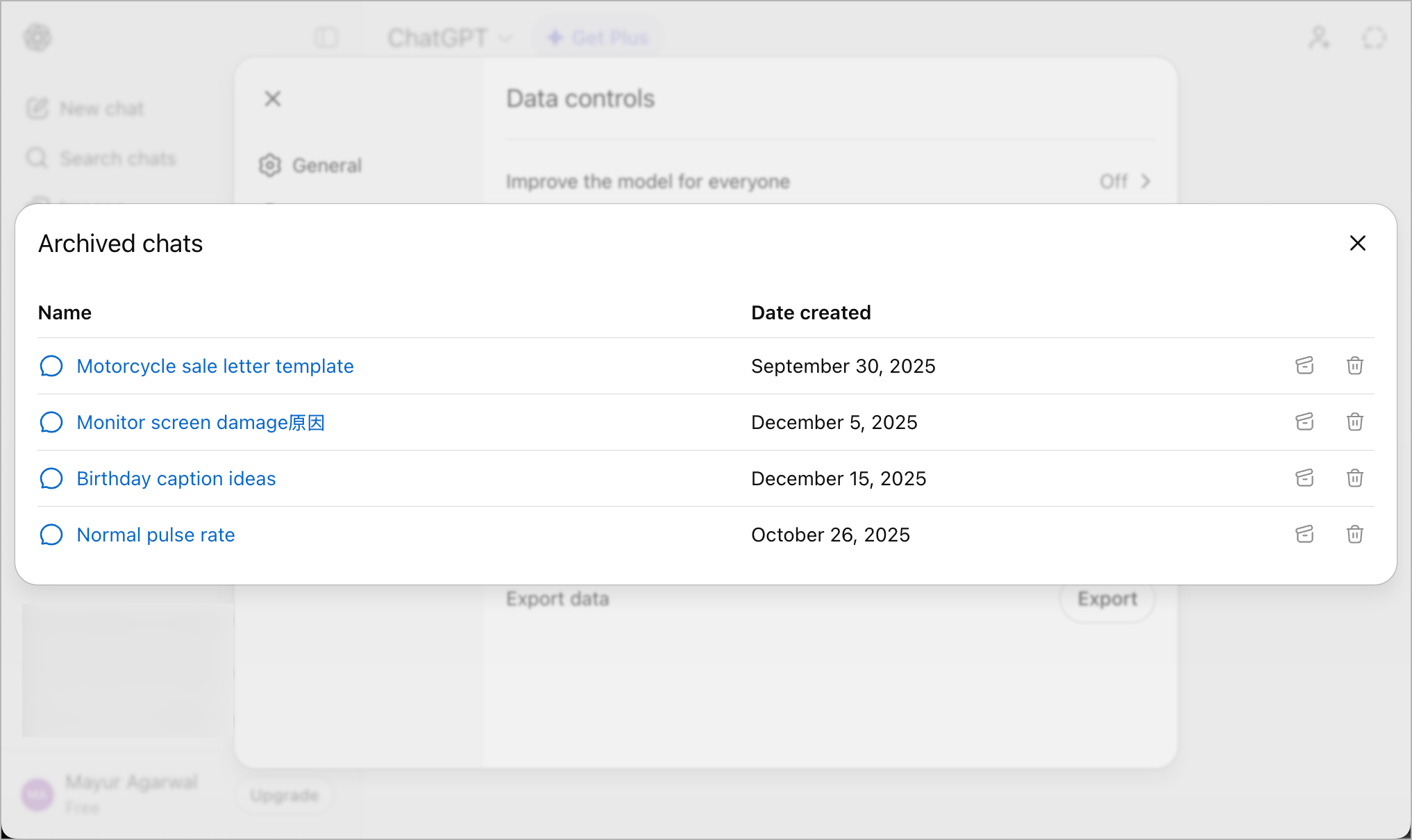
Task: Unarchive the Birthday caption ideas chat
Action: pyautogui.click(x=1305, y=478)
